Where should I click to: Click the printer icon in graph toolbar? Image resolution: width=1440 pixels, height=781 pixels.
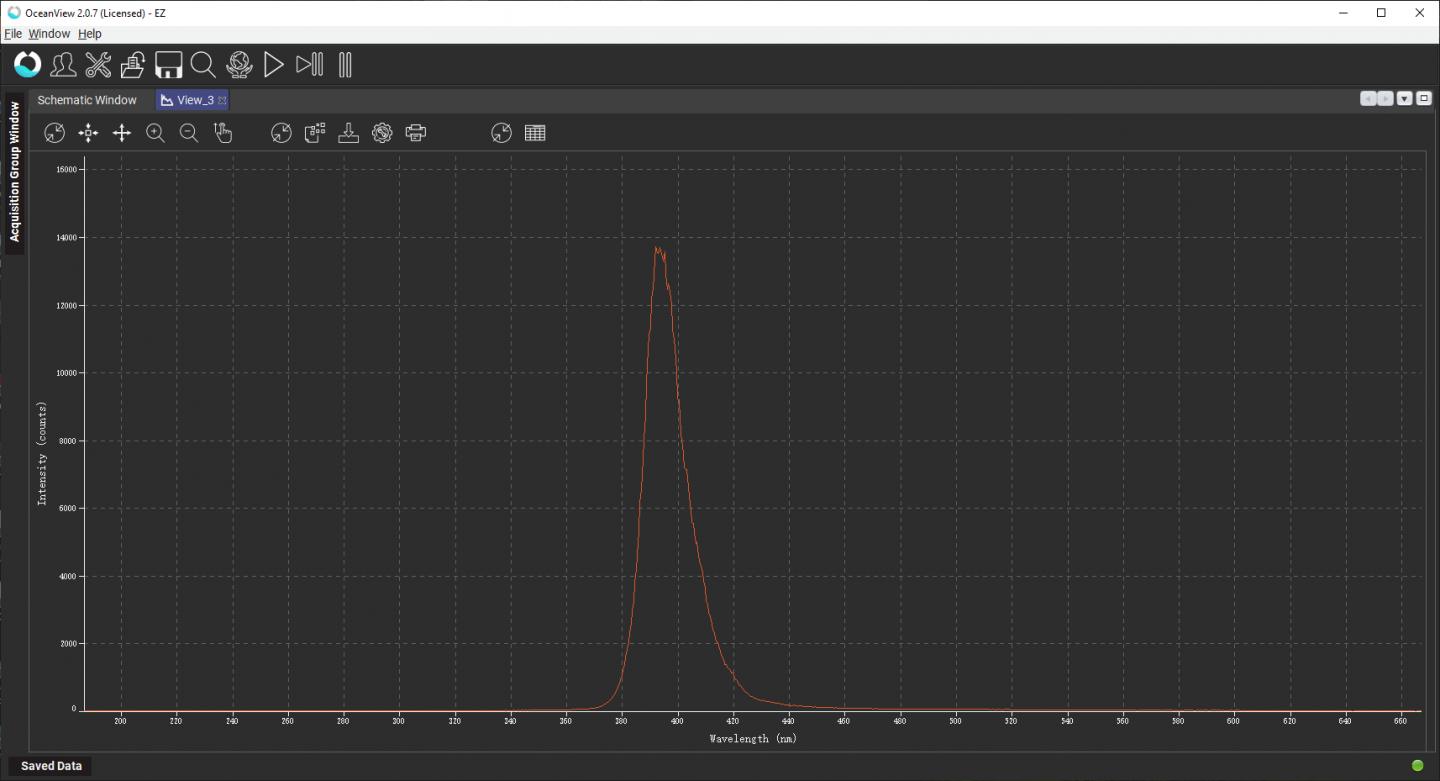[416, 133]
